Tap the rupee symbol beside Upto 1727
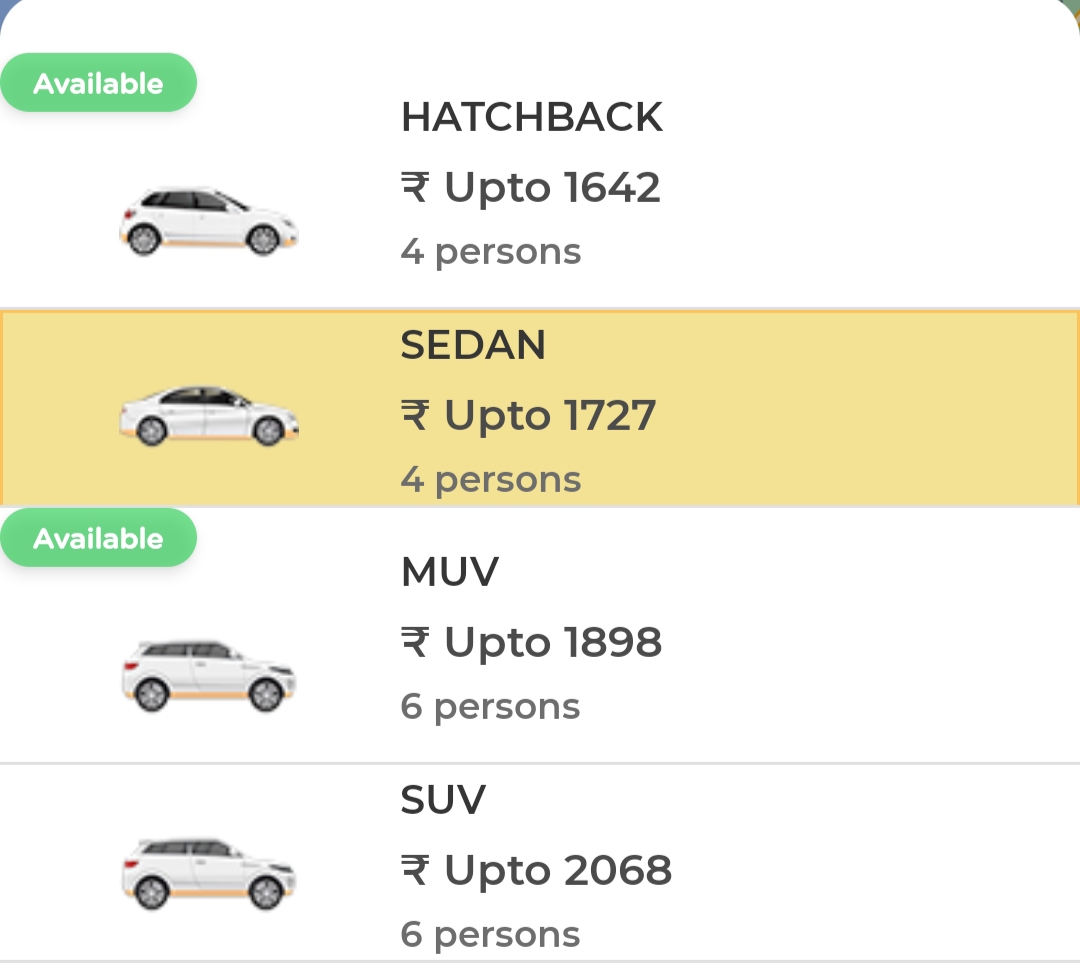Screen dimensions: 1080x968 415,415
